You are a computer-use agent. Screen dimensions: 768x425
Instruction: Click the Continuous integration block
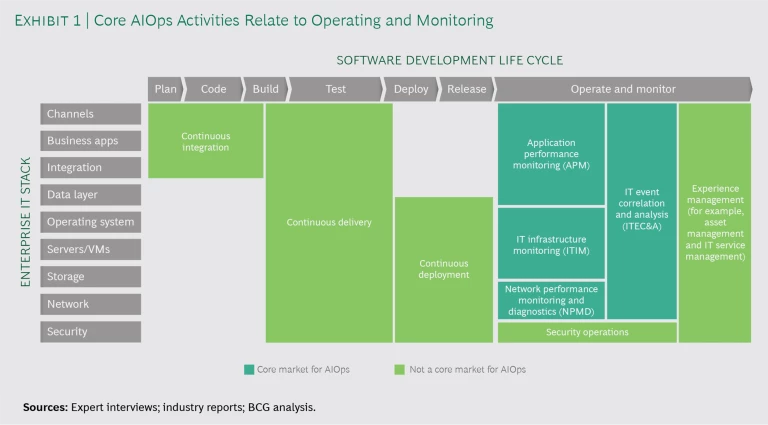205,141
